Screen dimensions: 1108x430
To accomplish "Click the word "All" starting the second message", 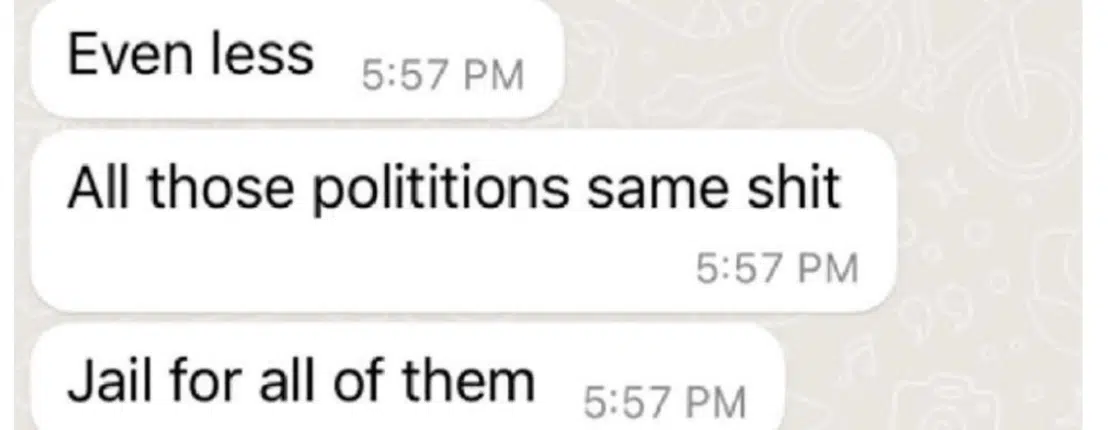I will pyautogui.click(x=91, y=187).
